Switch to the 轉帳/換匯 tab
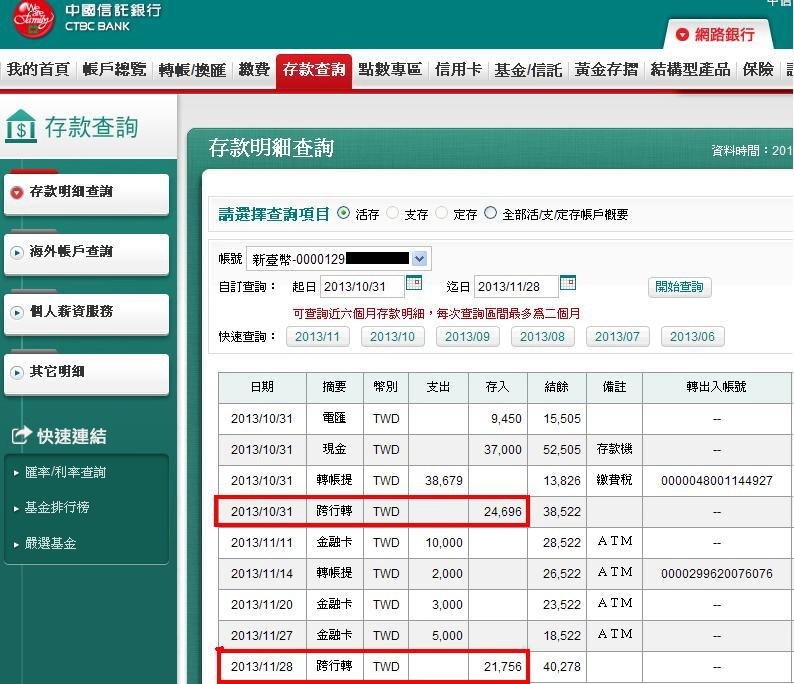This screenshot has height=684, width=794. point(193,70)
